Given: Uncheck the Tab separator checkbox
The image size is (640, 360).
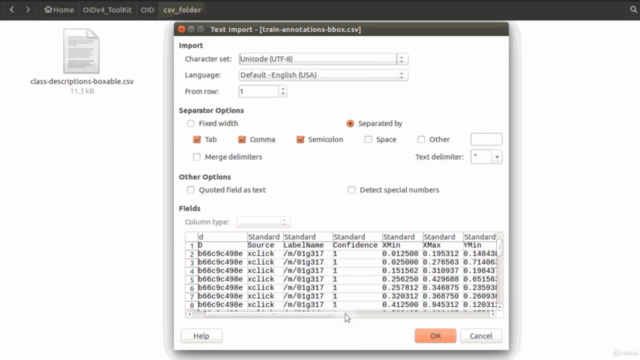Looking at the screenshot, I should pyautogui.click(x=197, y=140).
